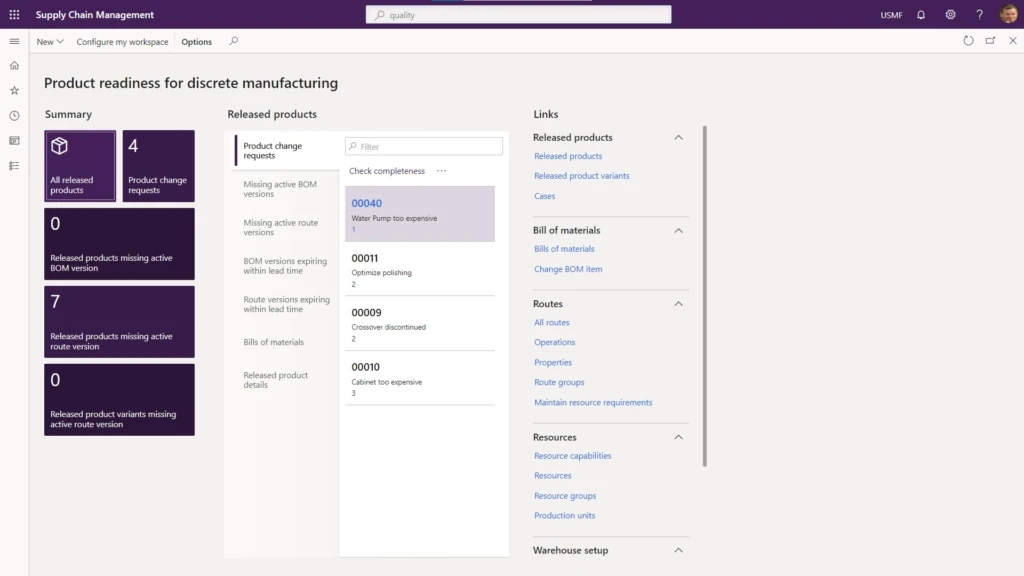Open Workspaces icon in sidebar
The image size is (1024, 576).
point(14,141)
